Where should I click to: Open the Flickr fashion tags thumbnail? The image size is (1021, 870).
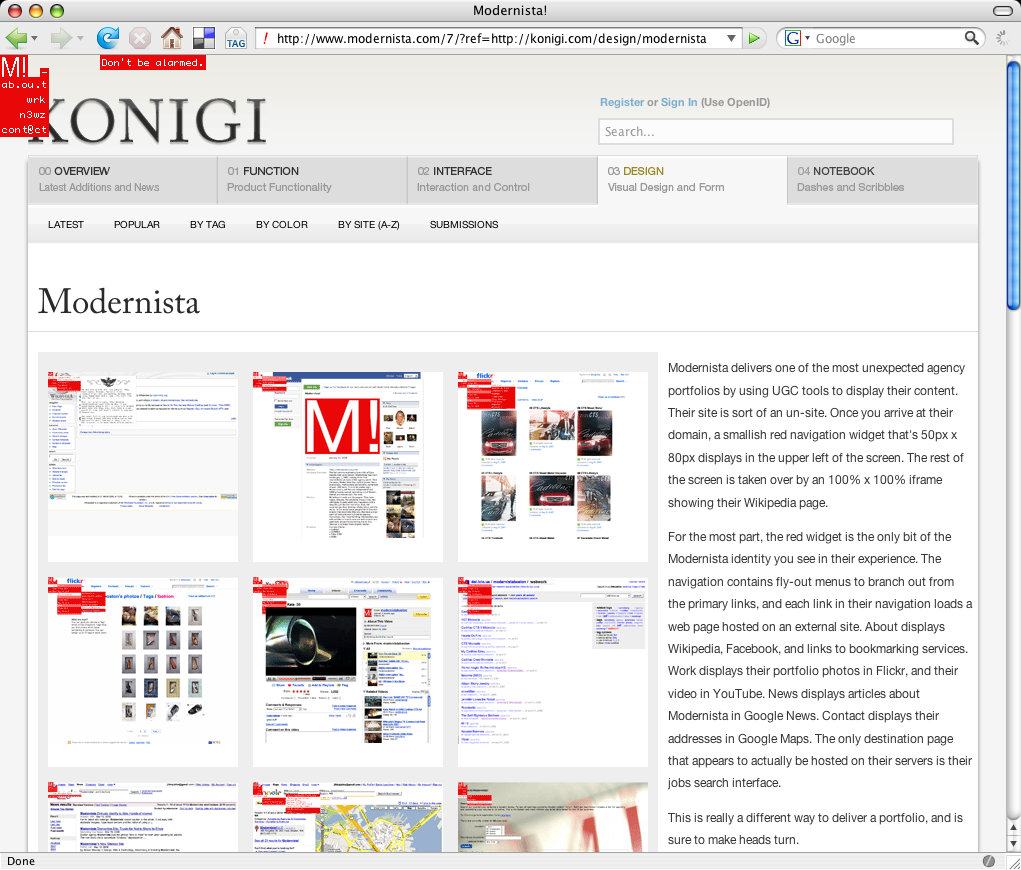(143, 672)
